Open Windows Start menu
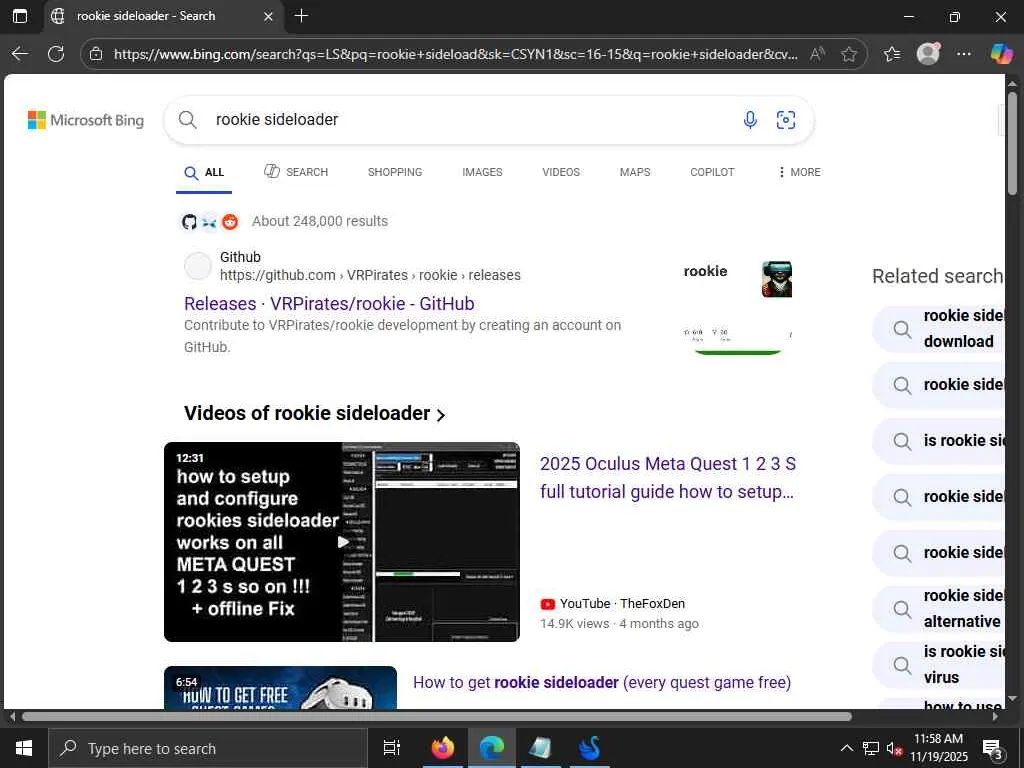This screenshot has height=768, width=1024. (24, 748)
